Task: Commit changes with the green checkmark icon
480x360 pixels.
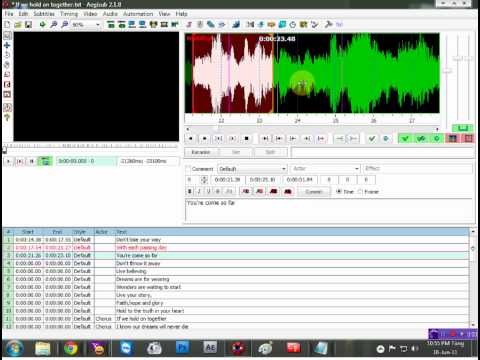Action: 372,138
